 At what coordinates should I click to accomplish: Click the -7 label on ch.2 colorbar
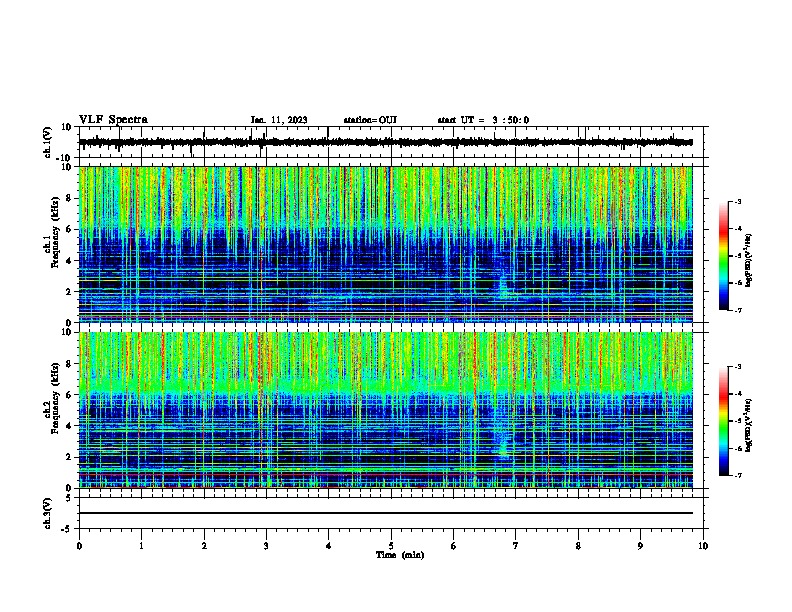(737, 475)
